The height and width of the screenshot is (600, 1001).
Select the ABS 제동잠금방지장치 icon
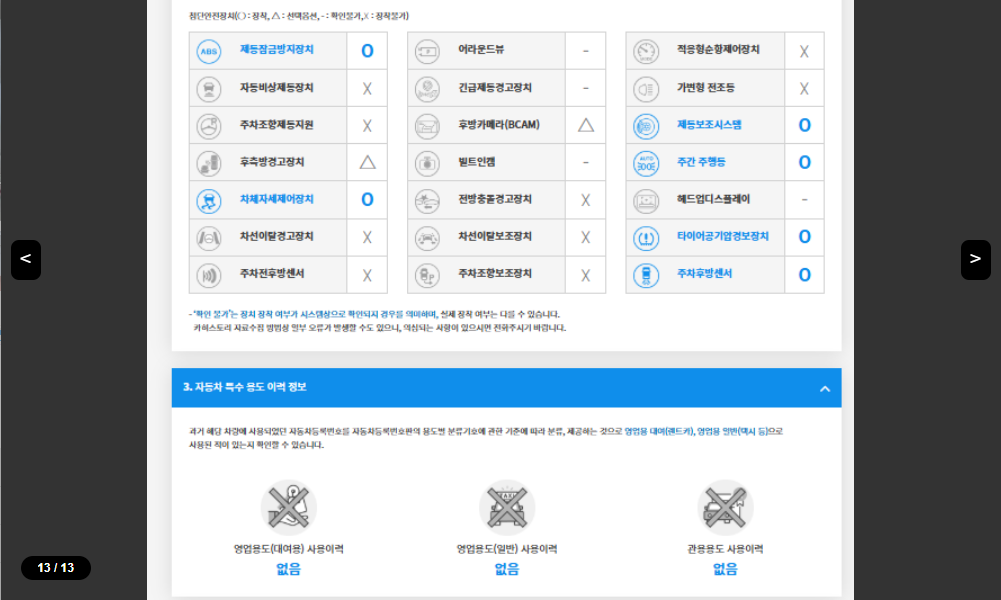pyautogui.click(x=208, y=50)
